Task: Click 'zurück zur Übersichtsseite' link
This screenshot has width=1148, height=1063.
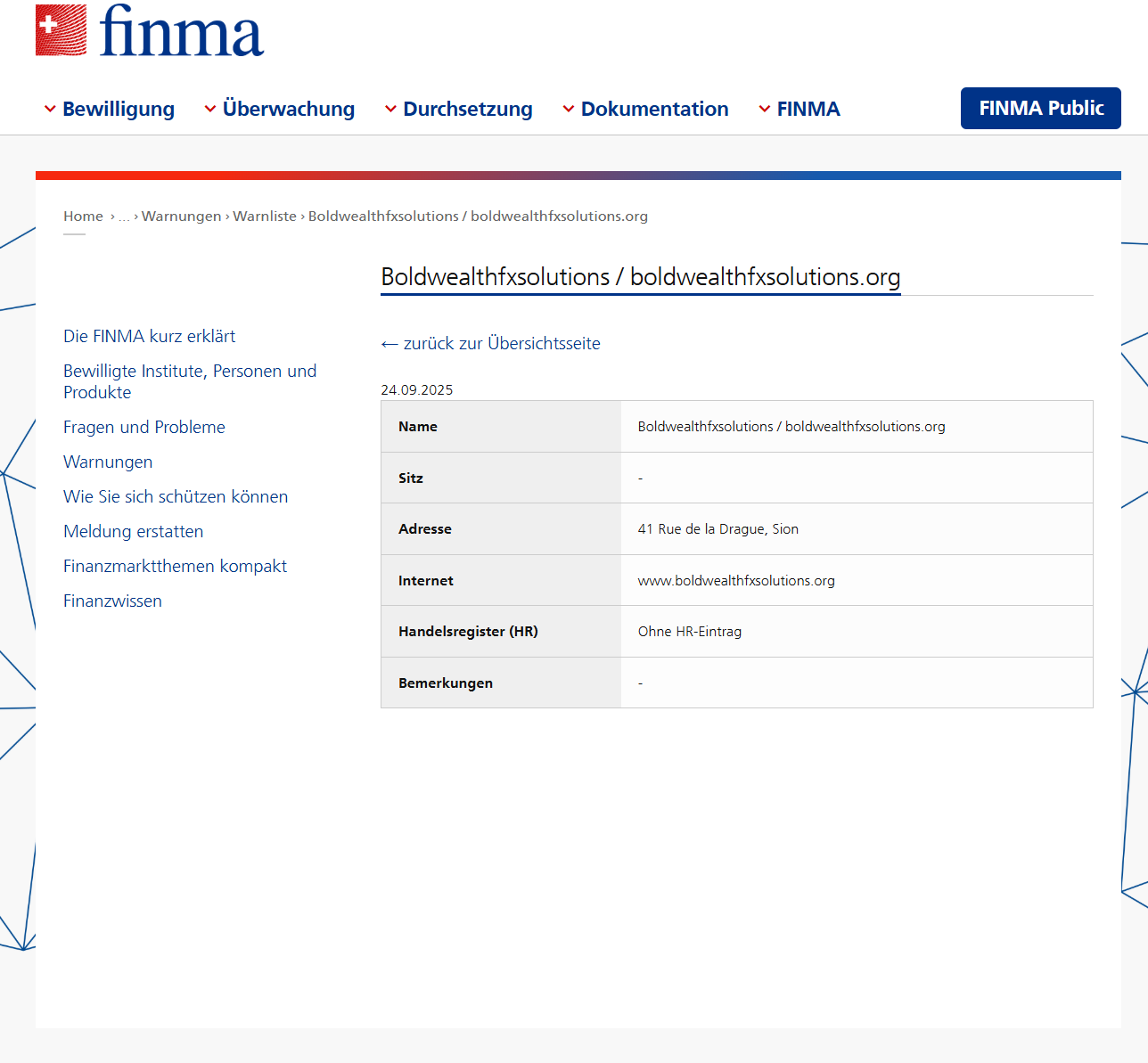Action: pos(491,343)
